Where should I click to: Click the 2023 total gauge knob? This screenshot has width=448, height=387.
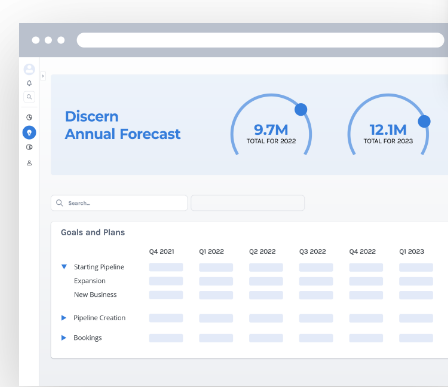[x=424, y=121]
